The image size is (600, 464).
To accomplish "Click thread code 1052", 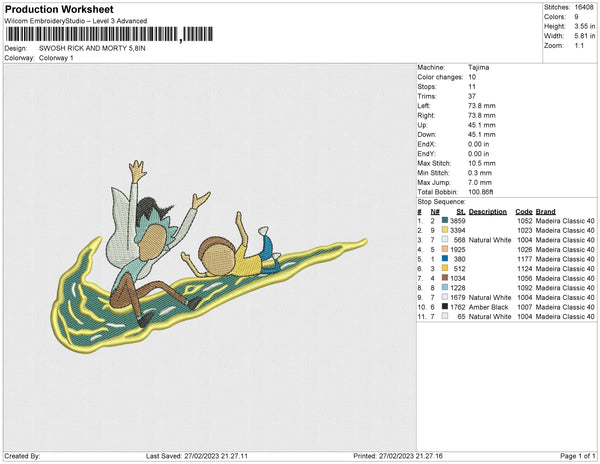I will (525, 221).
